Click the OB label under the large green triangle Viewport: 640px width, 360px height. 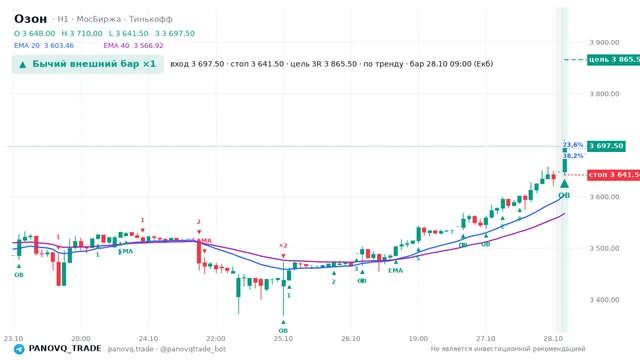tap(564, 196)
